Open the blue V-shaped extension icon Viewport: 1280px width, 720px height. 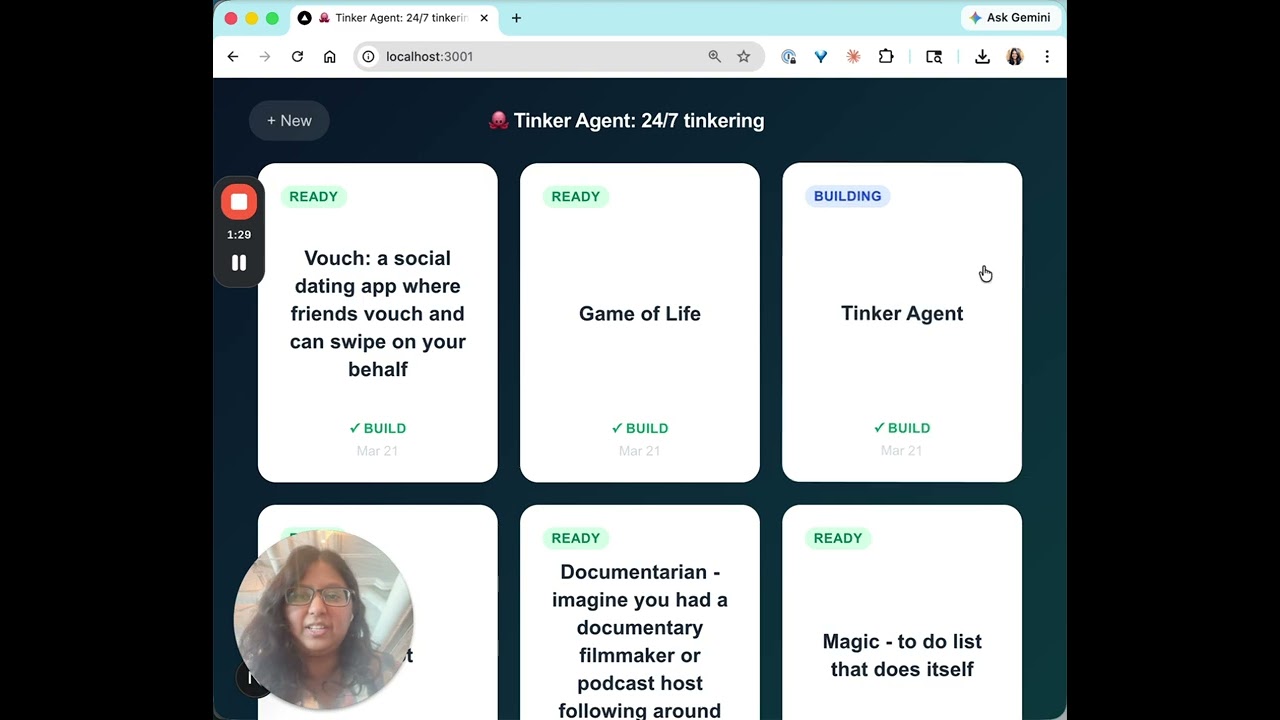[821, 57]
